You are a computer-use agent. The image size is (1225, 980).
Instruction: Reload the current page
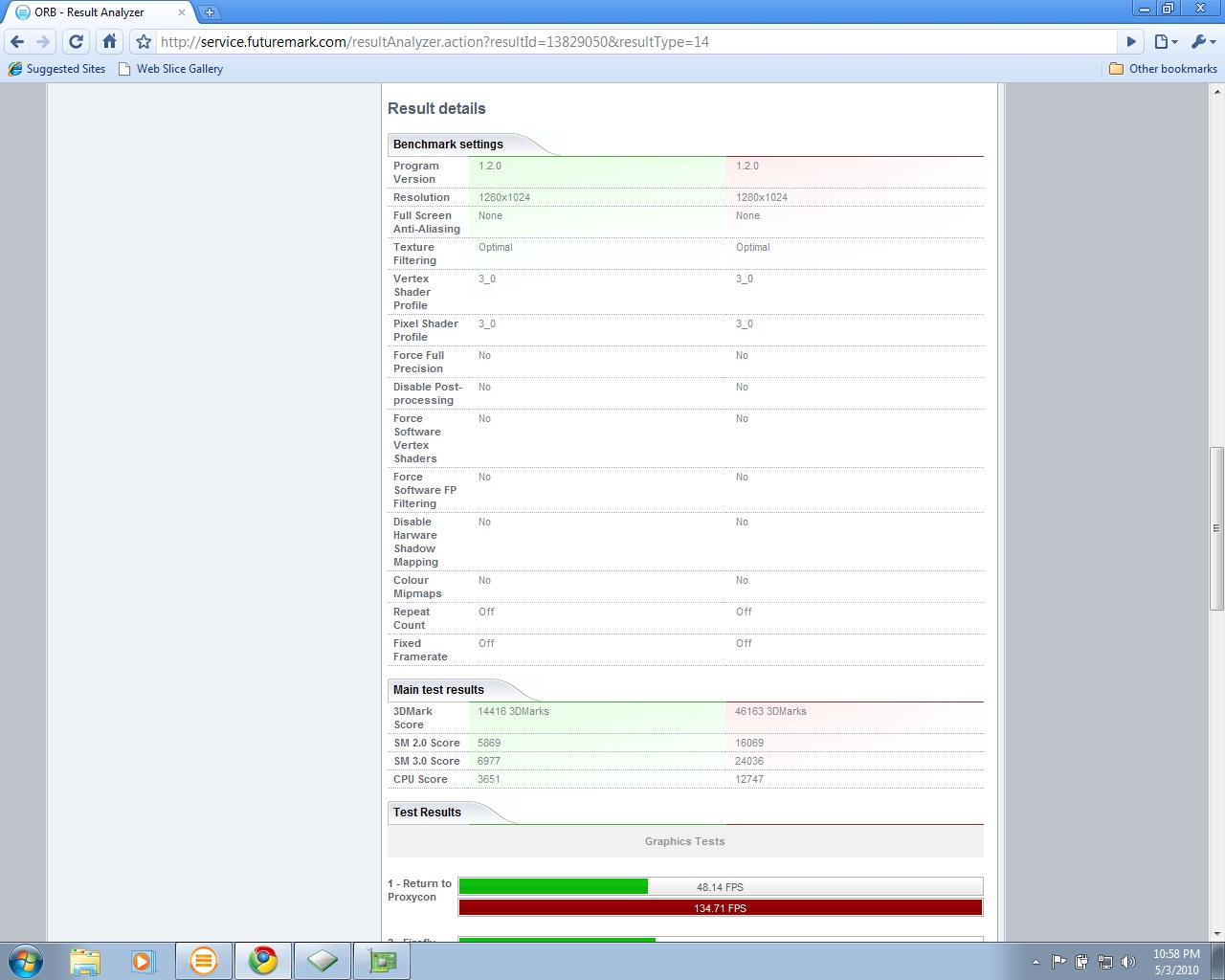tap(77, 41)
